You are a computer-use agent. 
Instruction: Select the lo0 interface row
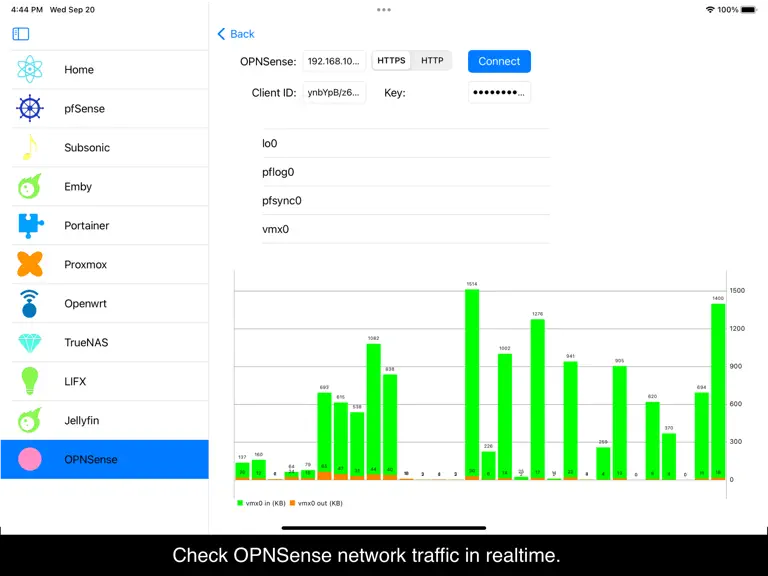pos(406,143)
